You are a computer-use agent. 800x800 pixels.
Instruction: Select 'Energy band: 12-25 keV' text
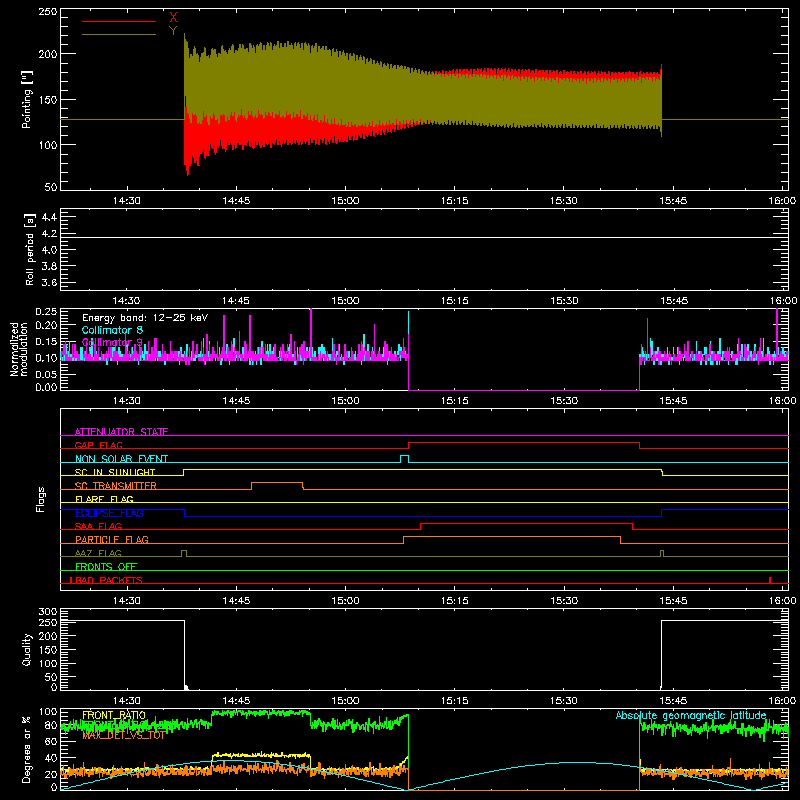coord(145,318)
